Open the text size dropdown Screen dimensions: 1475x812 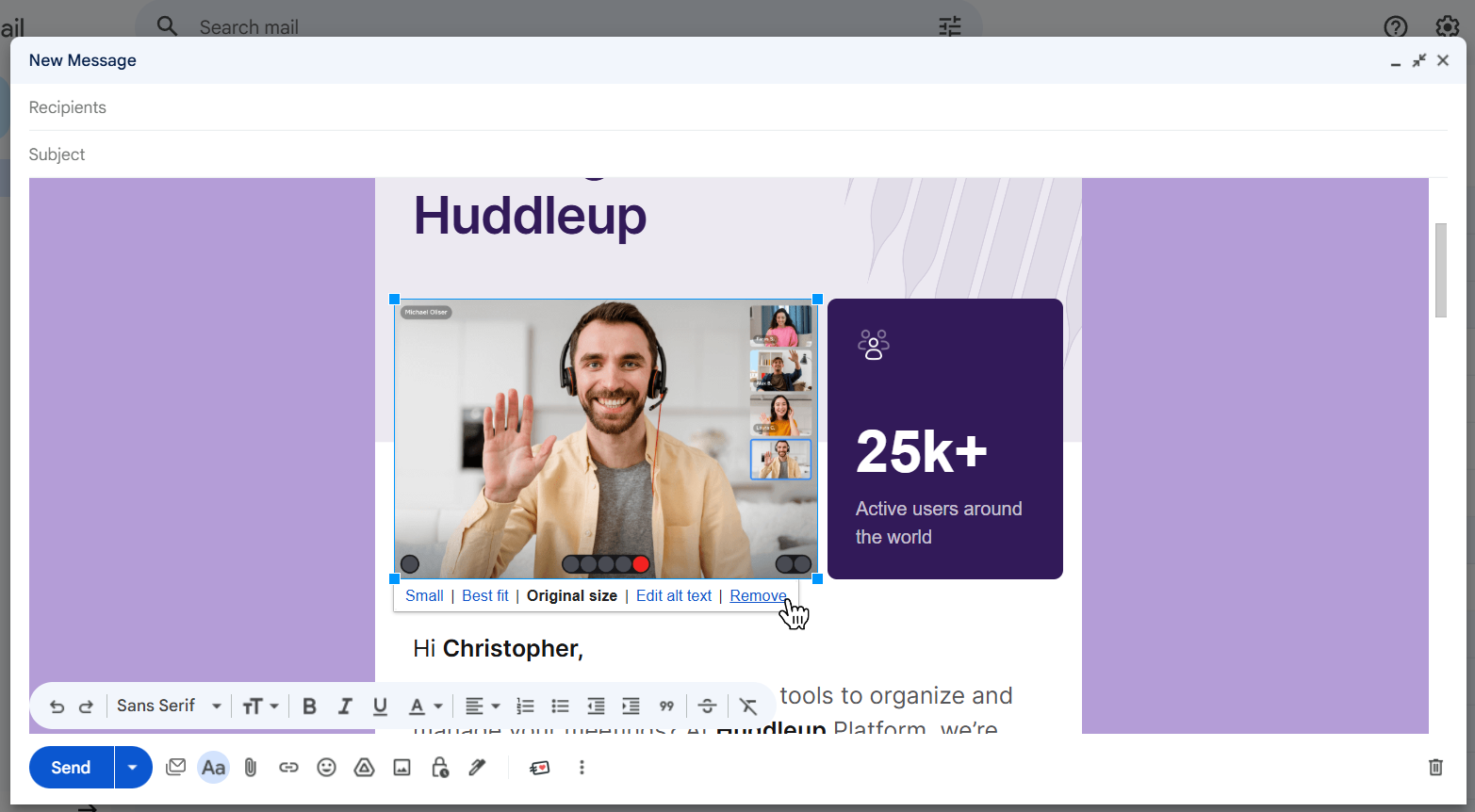260,706
